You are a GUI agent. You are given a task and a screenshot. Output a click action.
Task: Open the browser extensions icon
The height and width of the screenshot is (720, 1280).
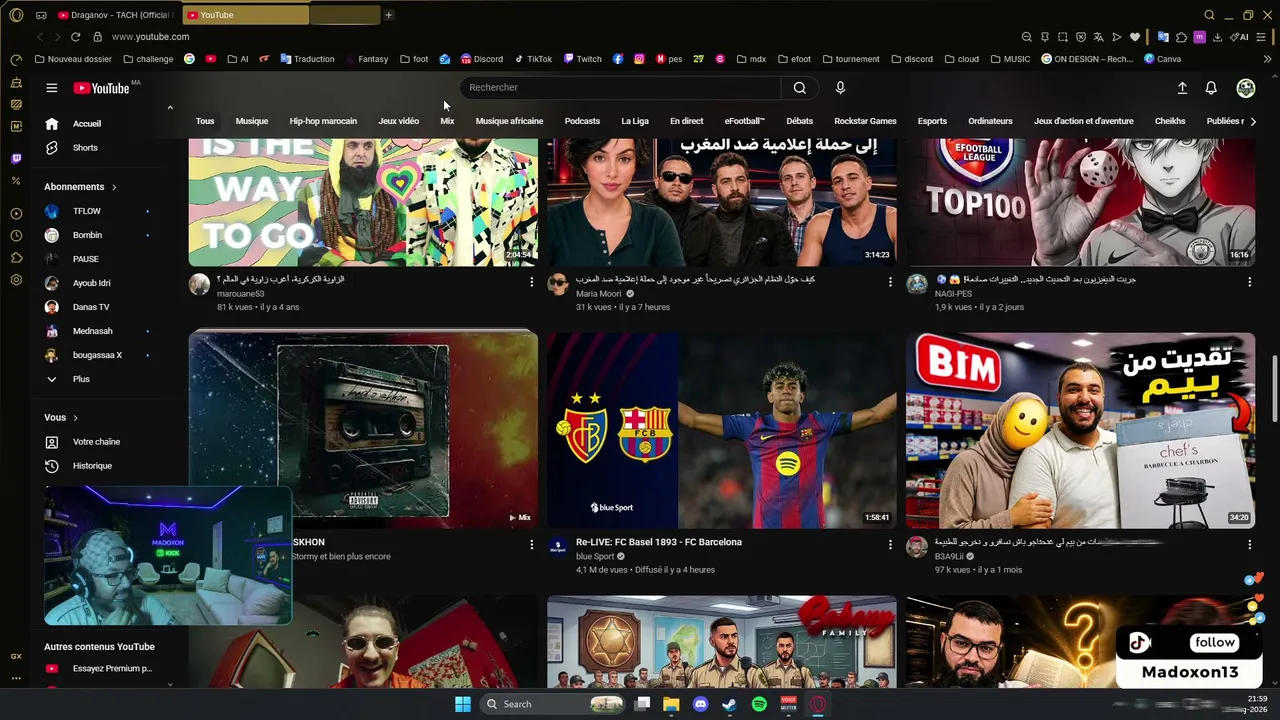[1181, 37]
